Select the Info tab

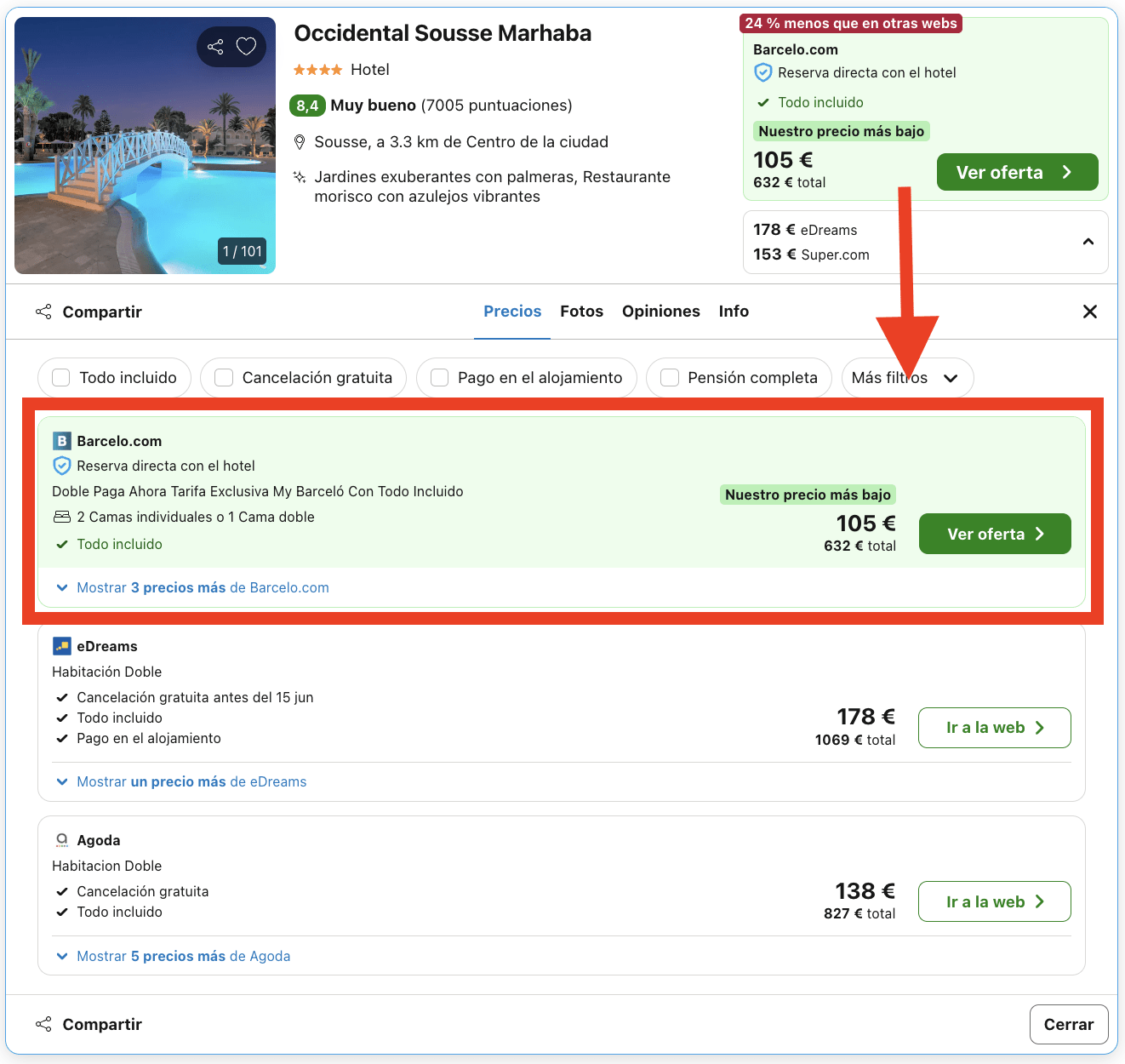coord(734,312)
